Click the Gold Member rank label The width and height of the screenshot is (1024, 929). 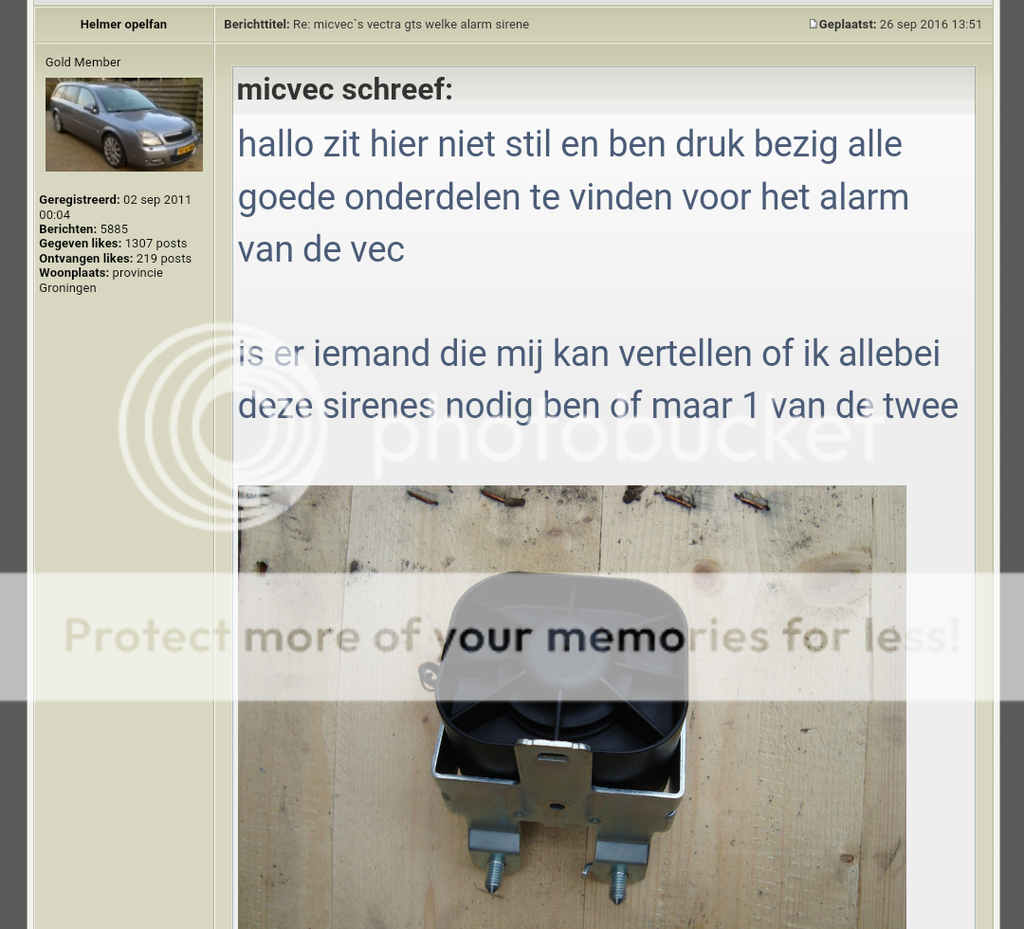pos(83,62)
